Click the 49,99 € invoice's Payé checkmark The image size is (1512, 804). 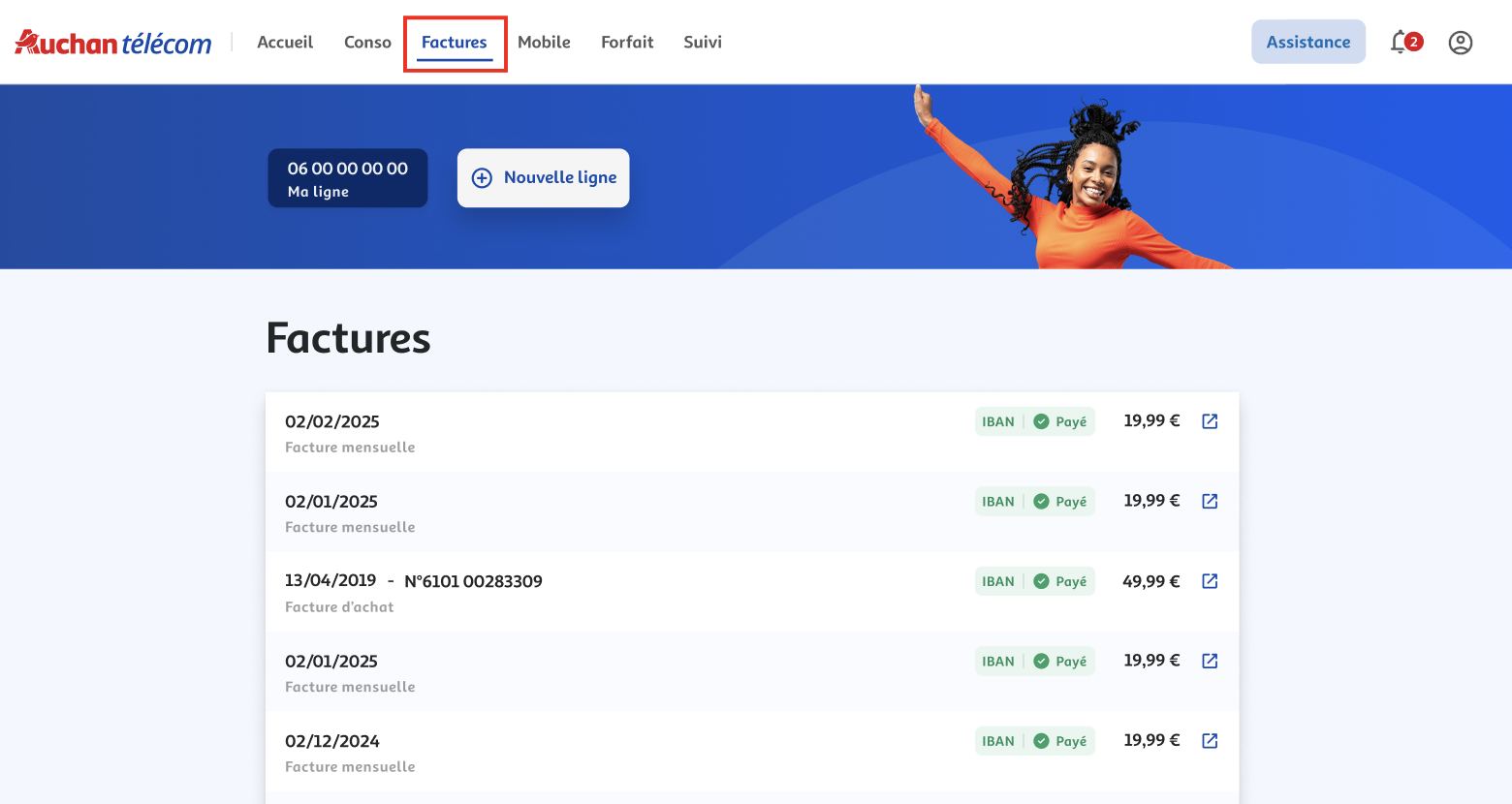tap(1041, 581)
